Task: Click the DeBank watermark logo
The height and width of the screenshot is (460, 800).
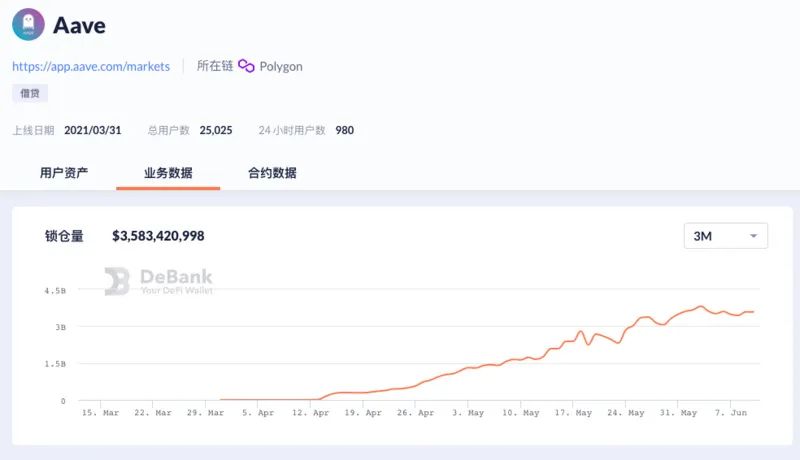Action: click(159, 281)
